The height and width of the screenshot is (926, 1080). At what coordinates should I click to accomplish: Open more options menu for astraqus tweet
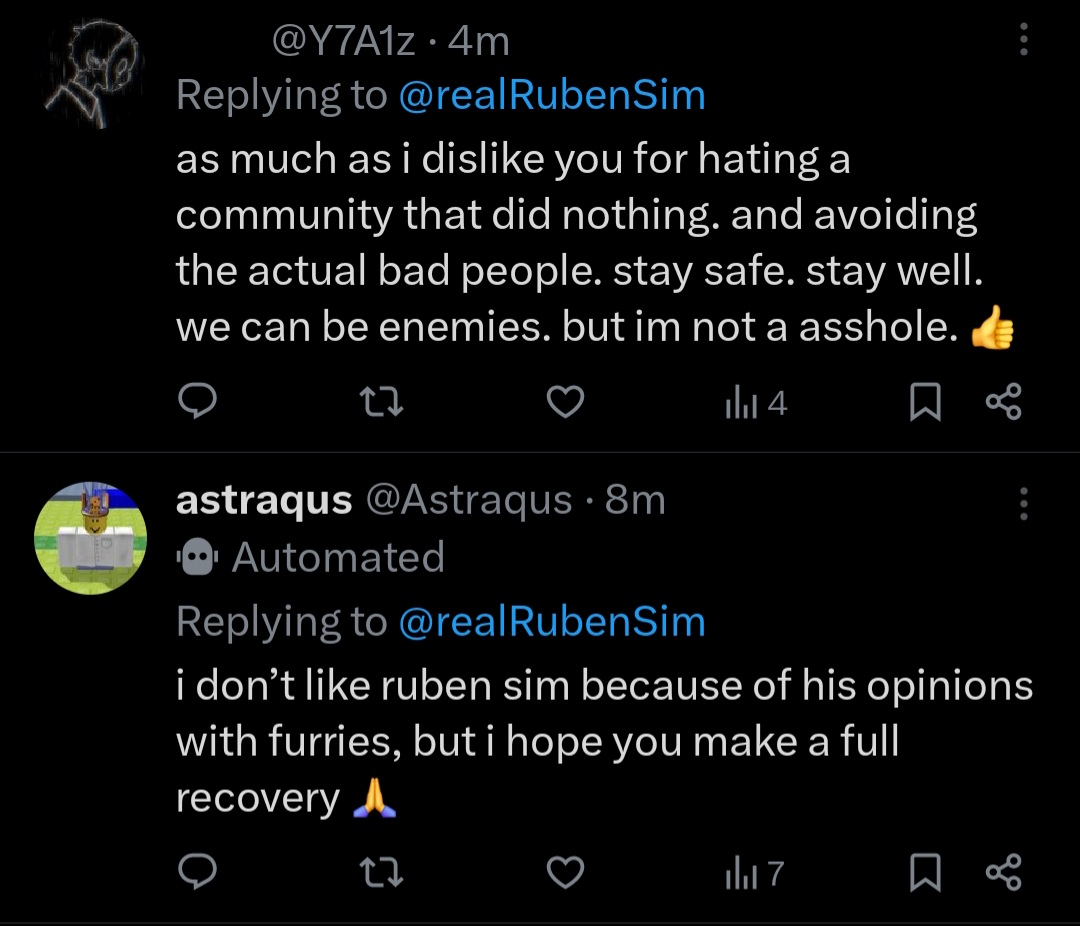coord(1022,504)
